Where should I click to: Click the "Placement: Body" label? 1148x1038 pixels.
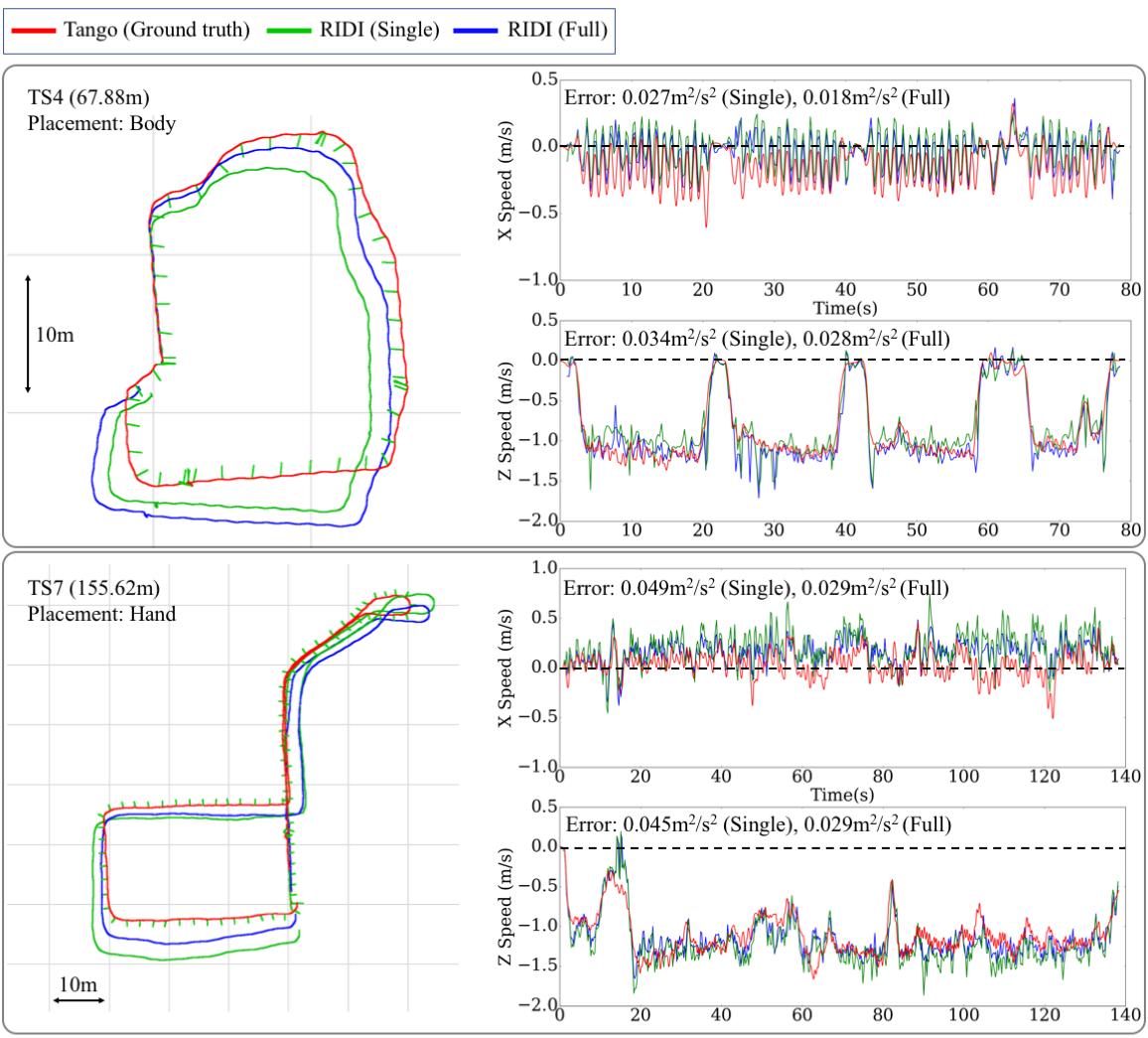point(101,123)
